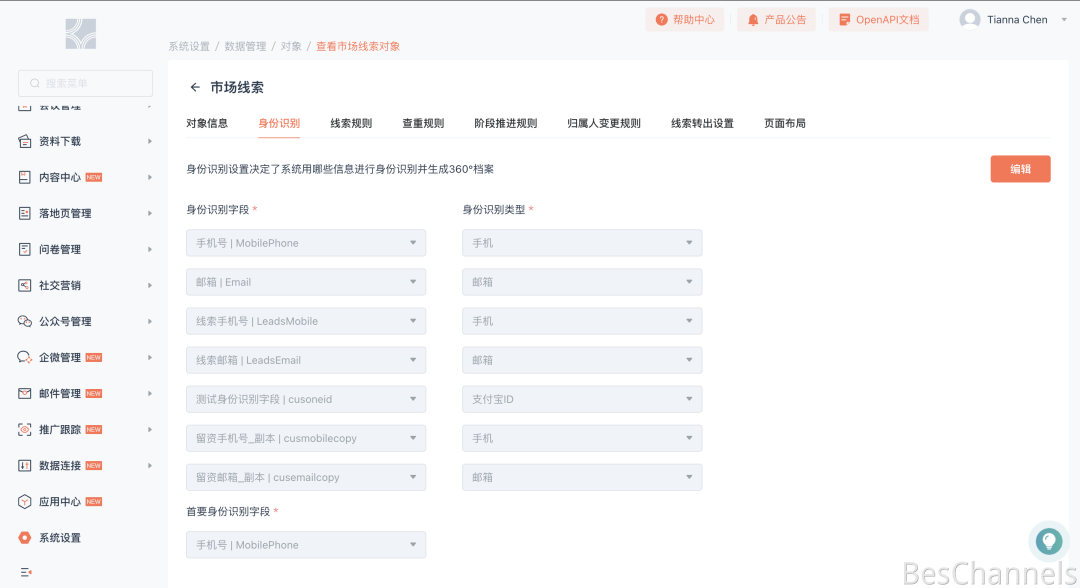Open the 邮箱 | Email field dropdown

[306, 282]
